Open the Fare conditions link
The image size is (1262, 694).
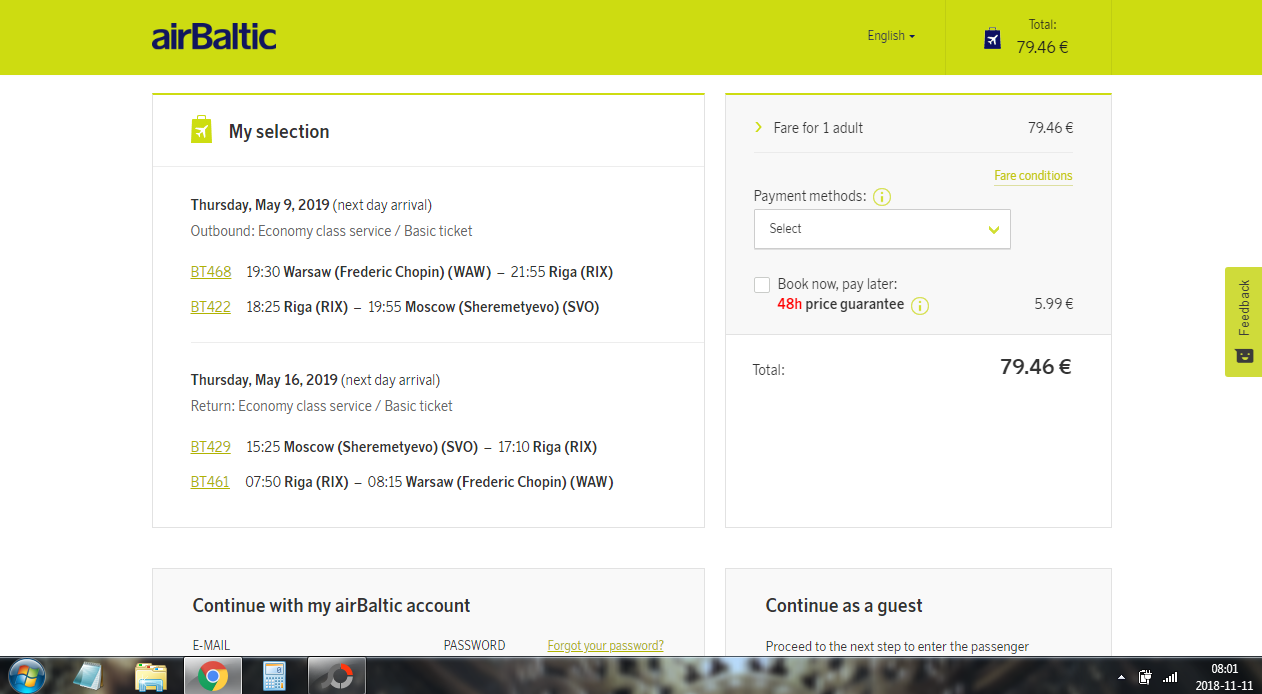[x=1033, y=176]
